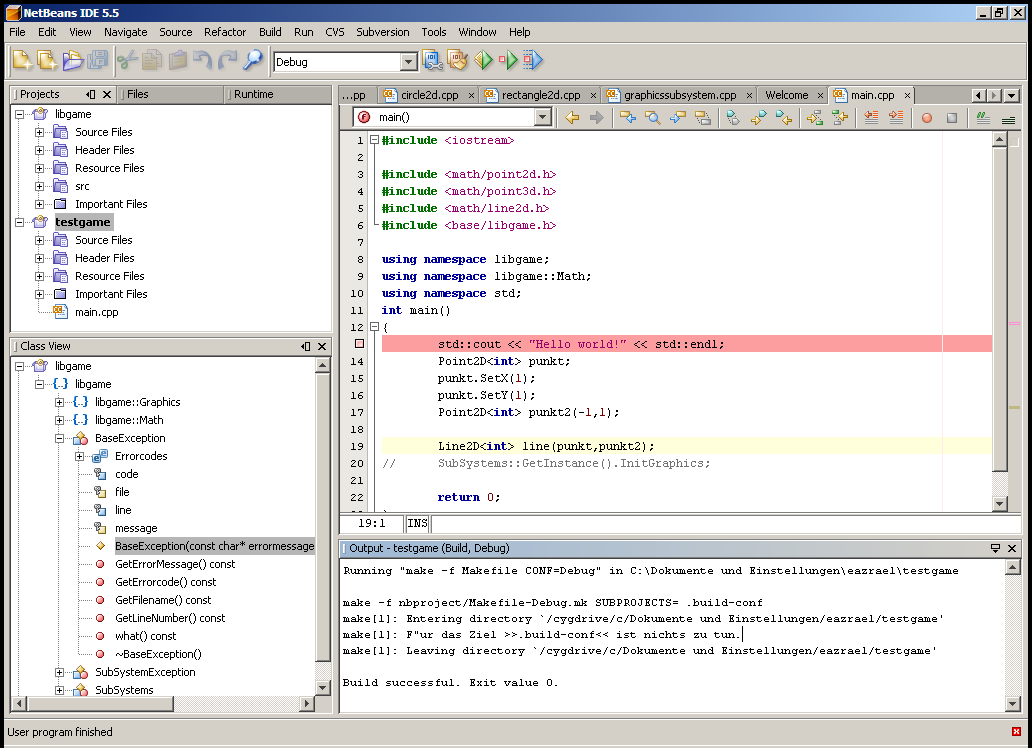Click the Run Main Project green arrow

pos(483,61)
